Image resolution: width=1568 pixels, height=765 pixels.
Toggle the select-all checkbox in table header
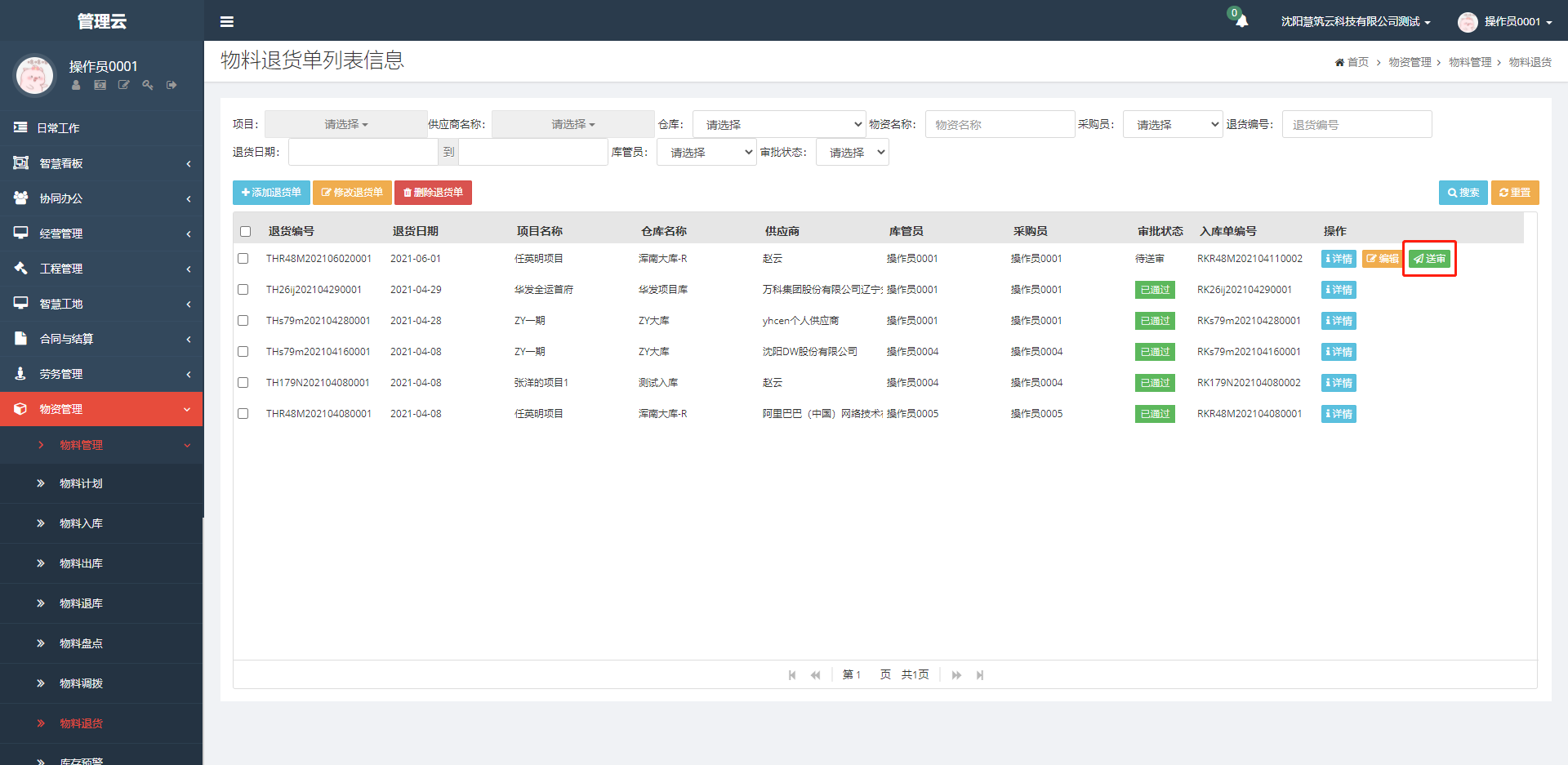point(245,232)
